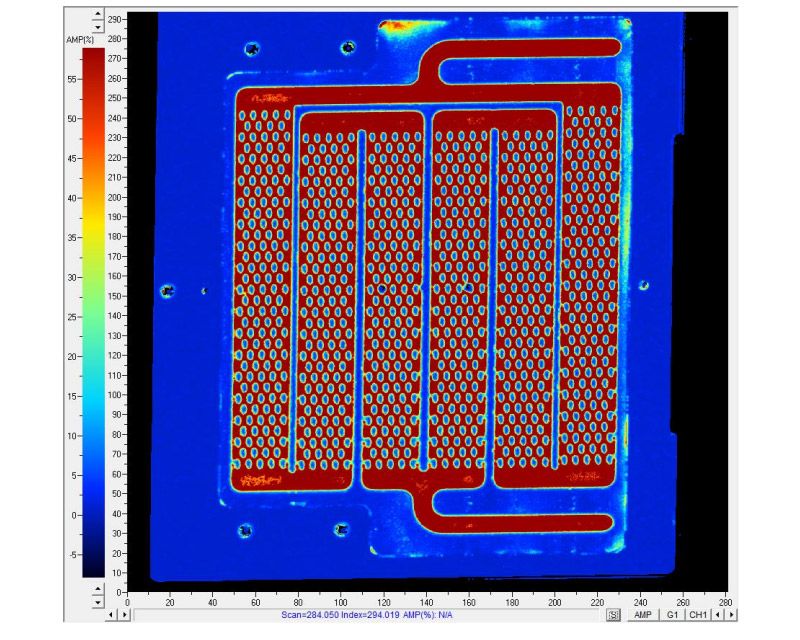Viewport: 800px width, 640px height.
Task: Select the CH1 channel tab
Action: (698, 615)
